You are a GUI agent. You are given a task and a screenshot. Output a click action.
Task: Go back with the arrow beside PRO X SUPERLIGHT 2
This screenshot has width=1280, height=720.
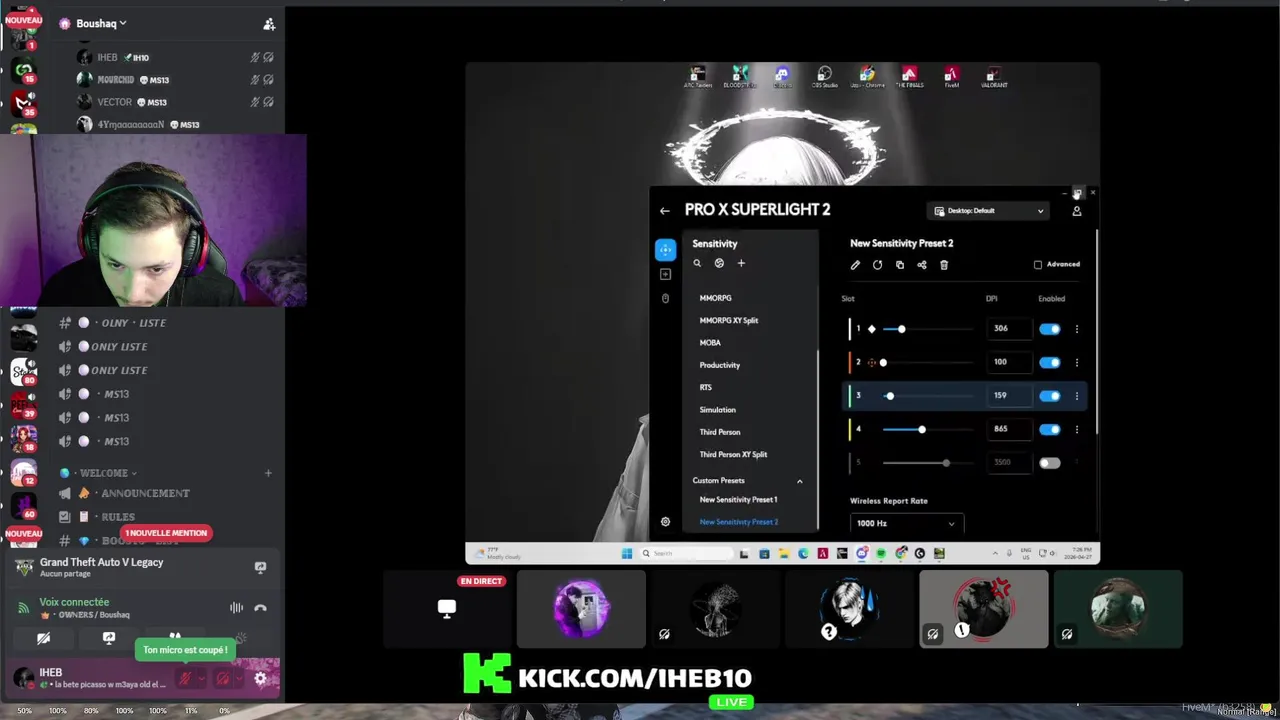pos(664,211)
